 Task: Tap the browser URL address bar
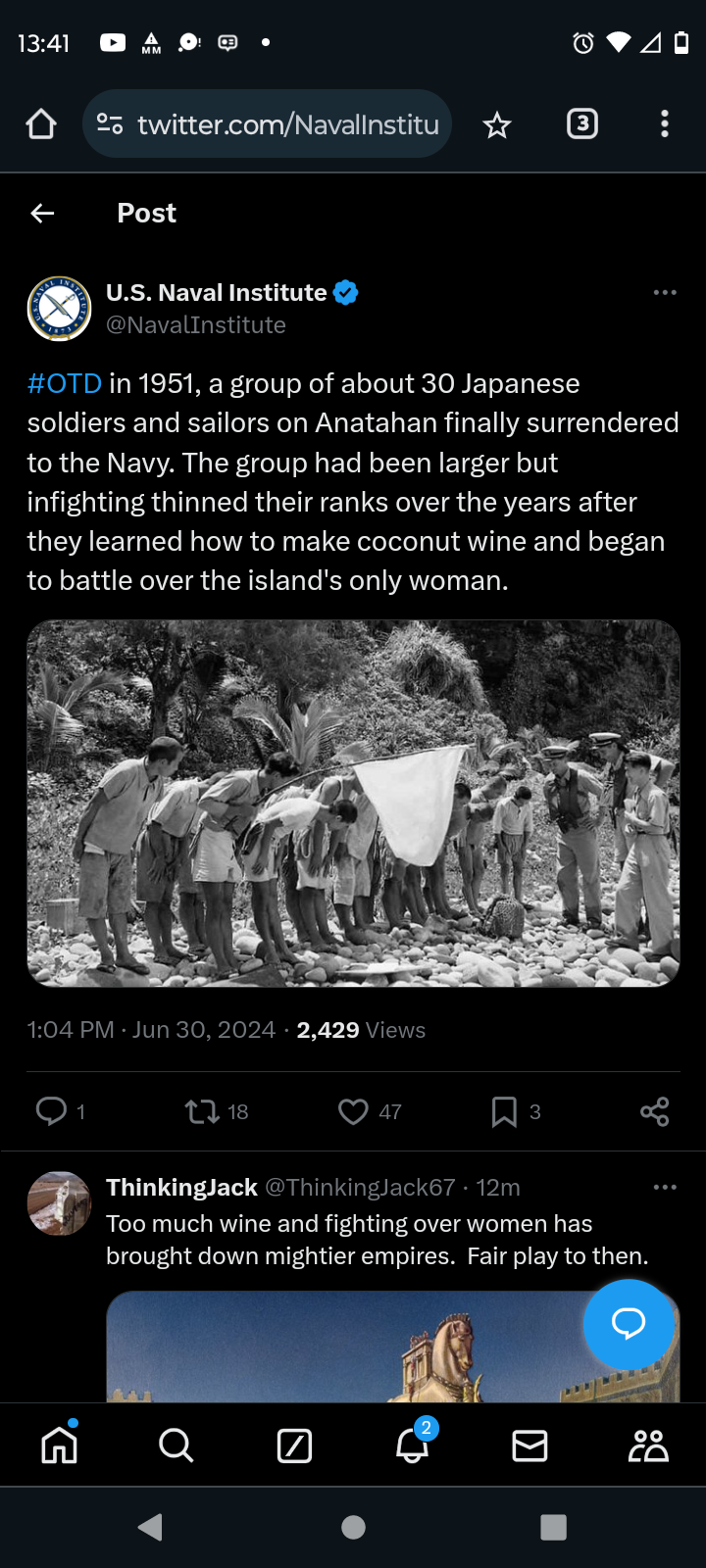tap(267, 124)
